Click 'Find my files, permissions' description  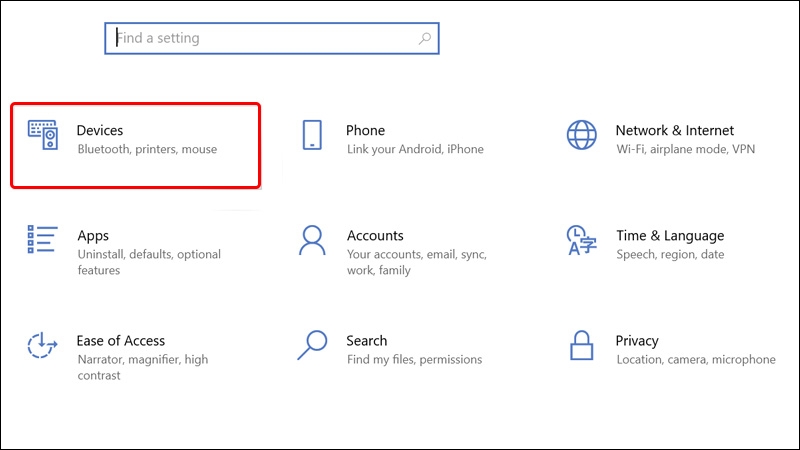[x=414, y=360]
